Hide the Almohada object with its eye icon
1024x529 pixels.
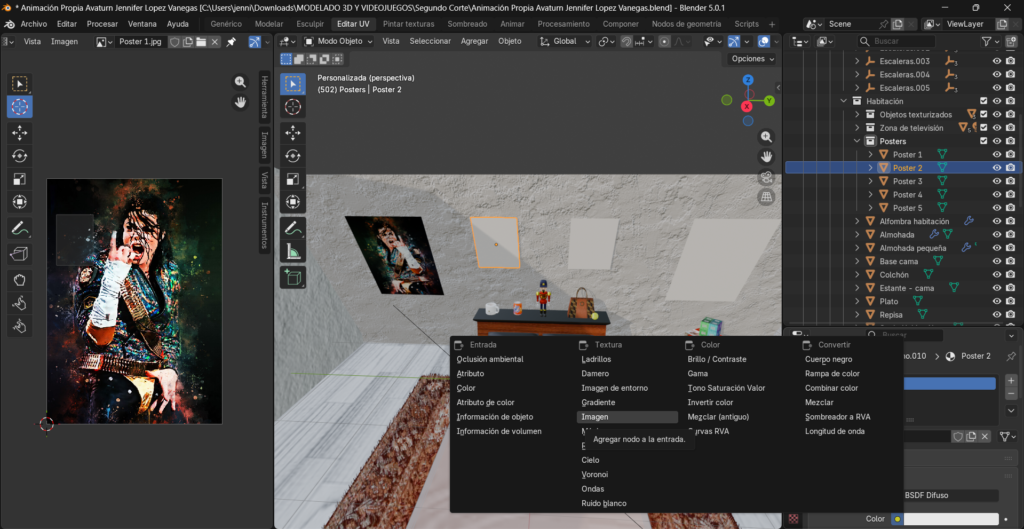click(997, 234)
